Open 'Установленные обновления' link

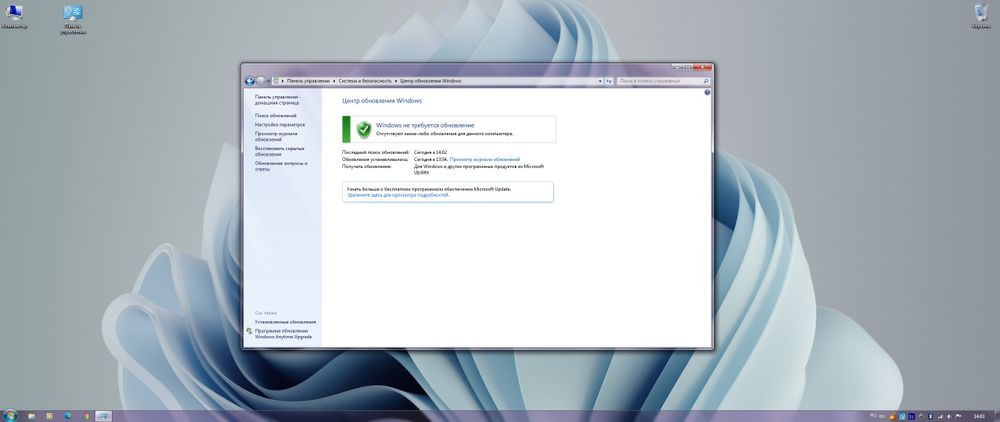[285, 322]
